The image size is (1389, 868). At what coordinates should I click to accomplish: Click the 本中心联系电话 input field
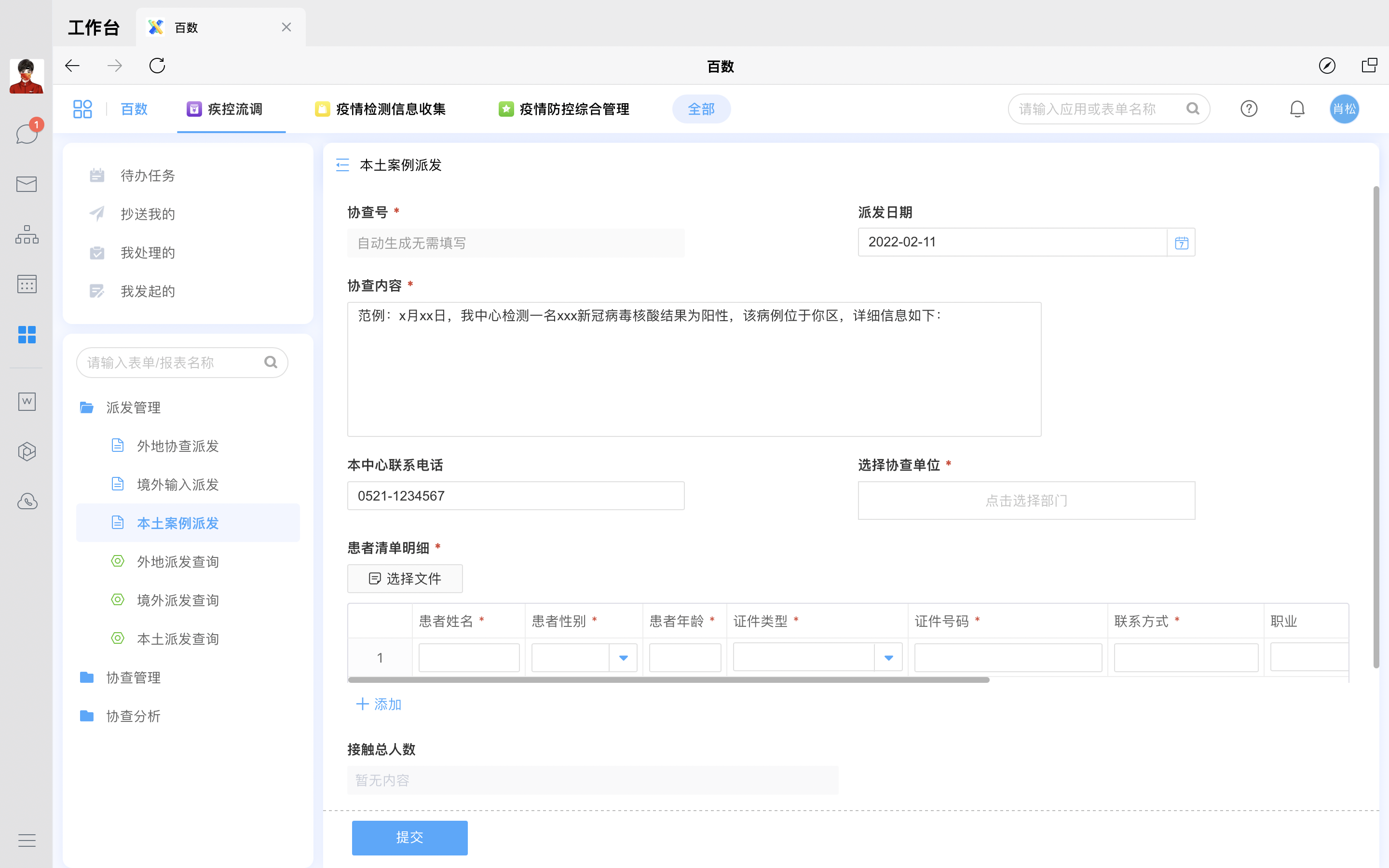coord(516,496)
